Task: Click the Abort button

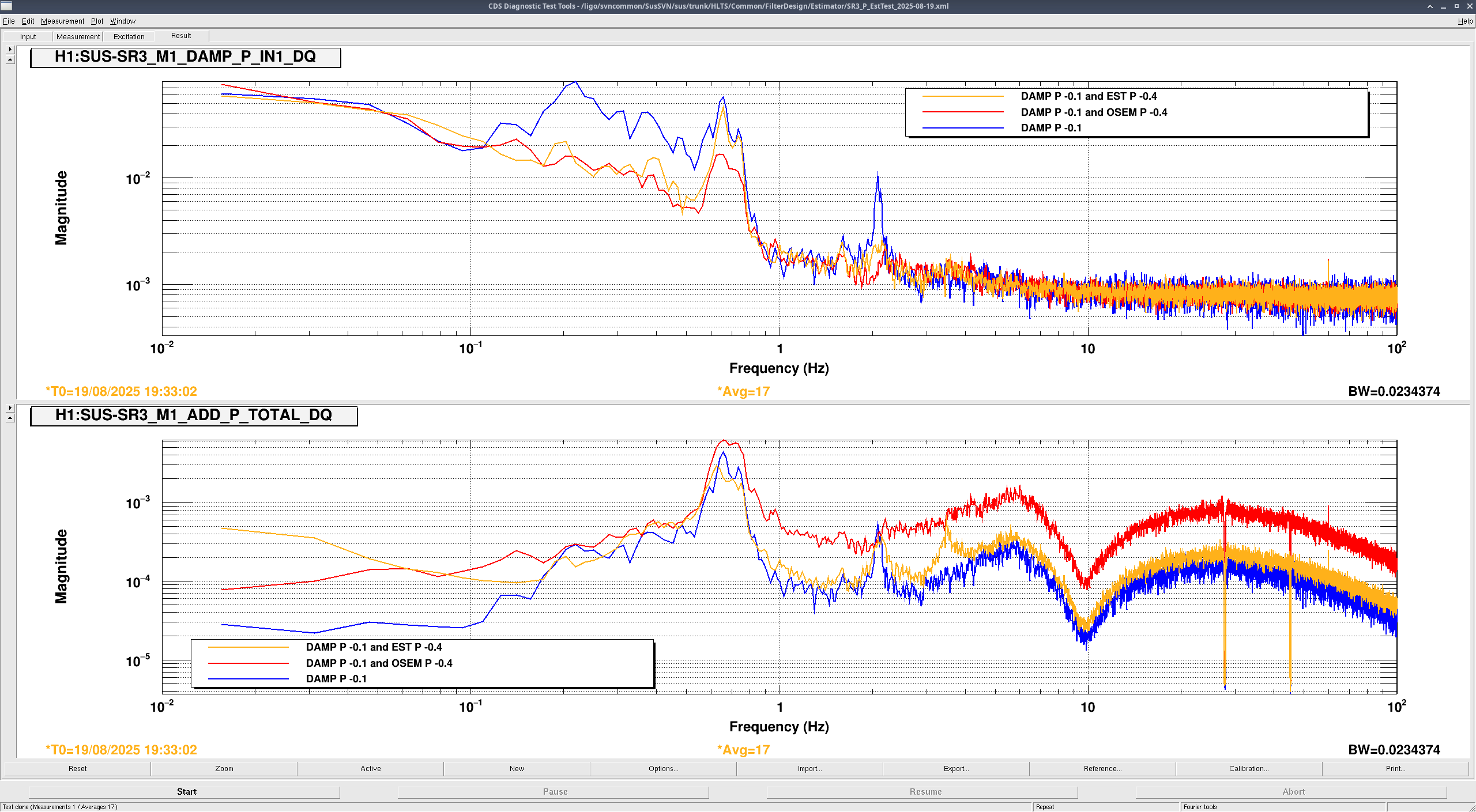Action: pyautogui.click(x=1291, y=792)
